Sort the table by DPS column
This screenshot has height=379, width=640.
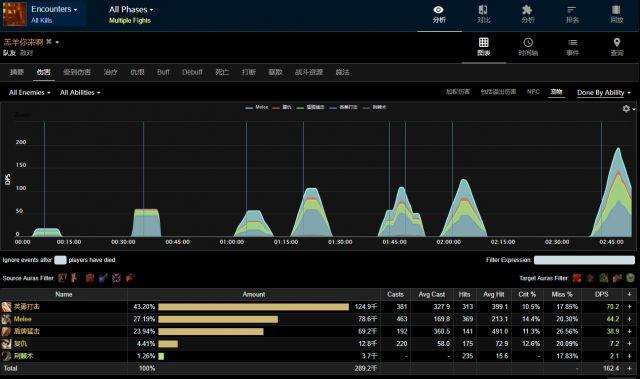(x=602, y=294)
